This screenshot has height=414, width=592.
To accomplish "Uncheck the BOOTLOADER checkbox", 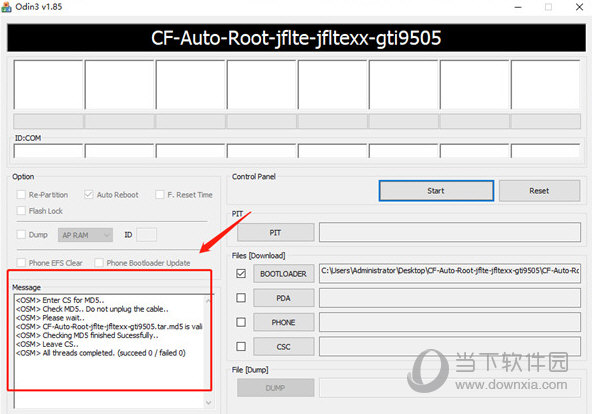I will [241, 273].
